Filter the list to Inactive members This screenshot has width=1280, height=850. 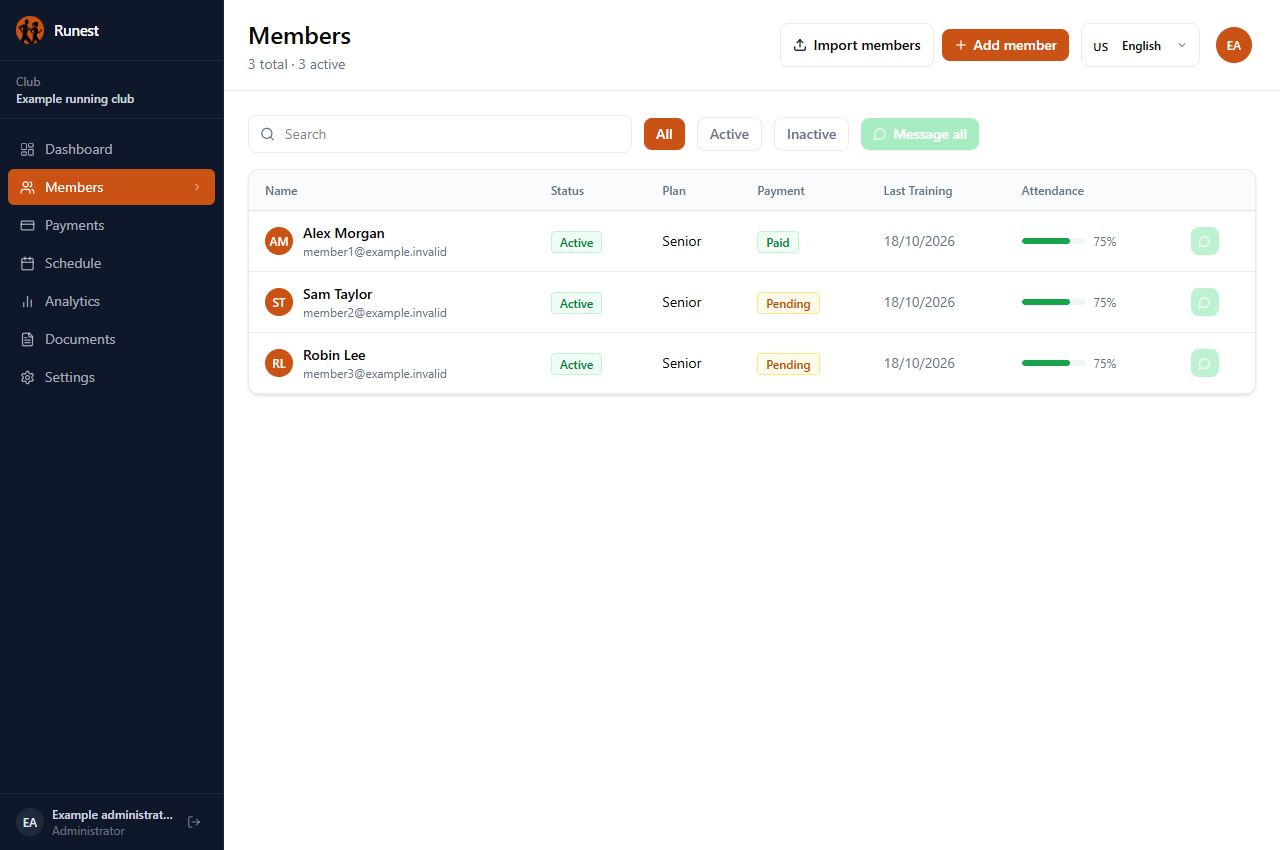click(811, 134)
